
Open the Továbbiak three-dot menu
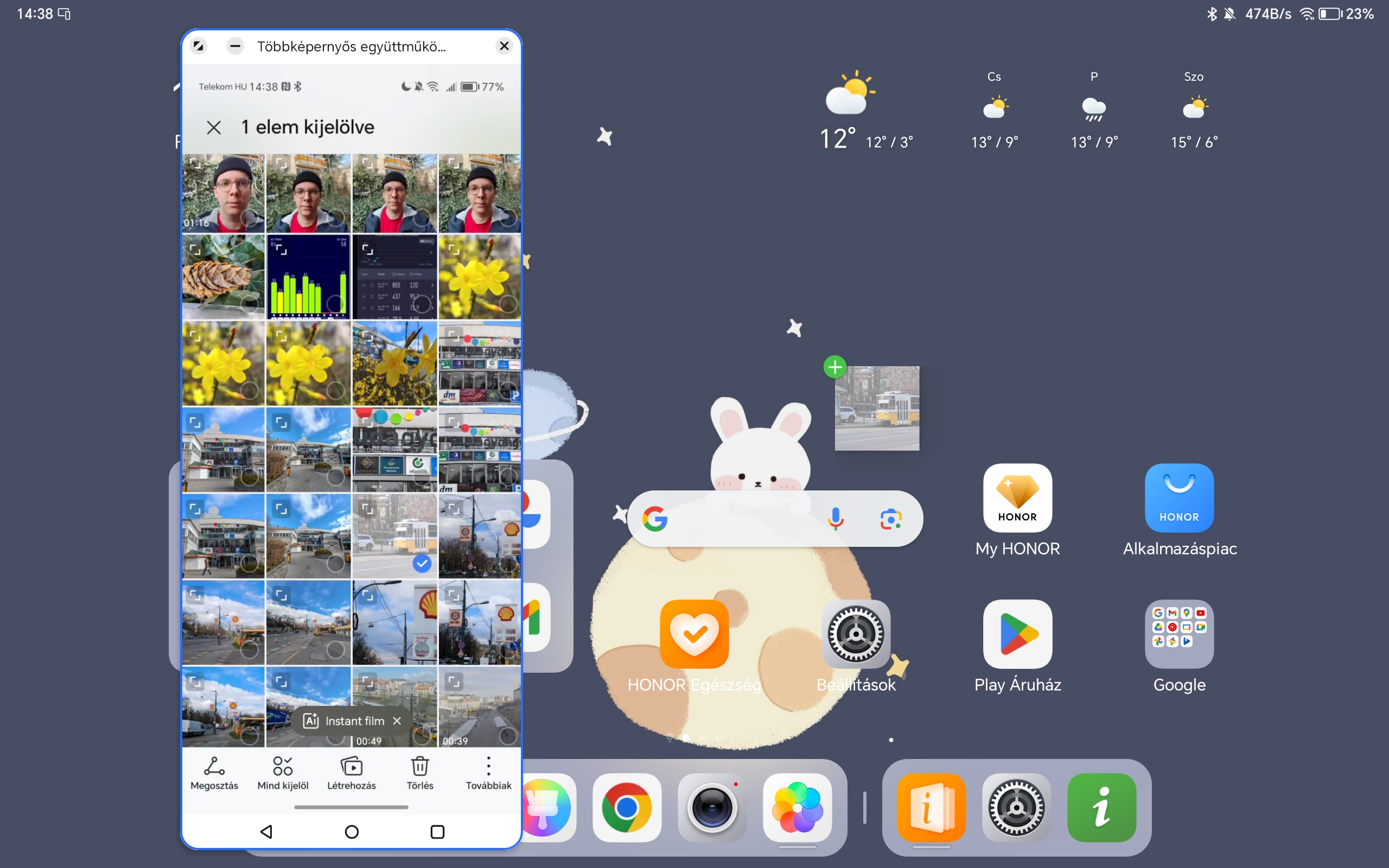pyautogui.click(x=488, y=773)
